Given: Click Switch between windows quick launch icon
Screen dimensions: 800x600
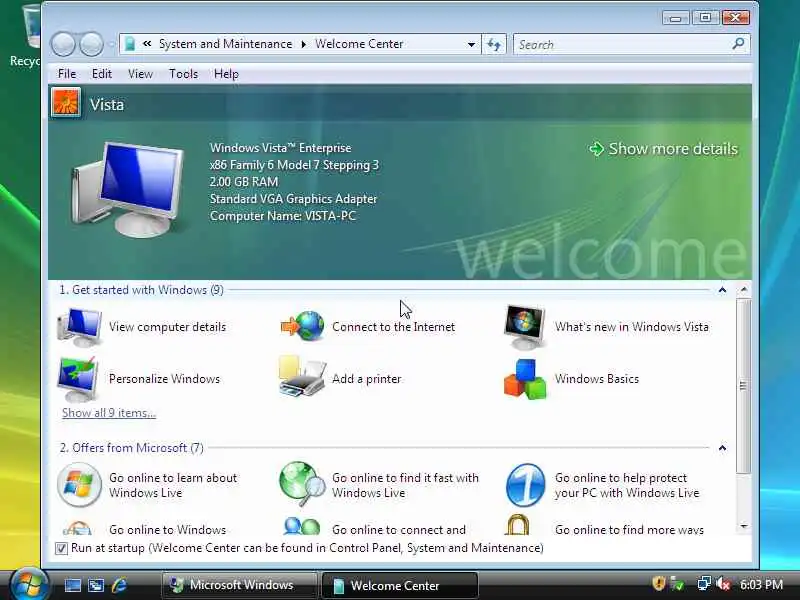Looking at the screenshot, I should (96, 585).
